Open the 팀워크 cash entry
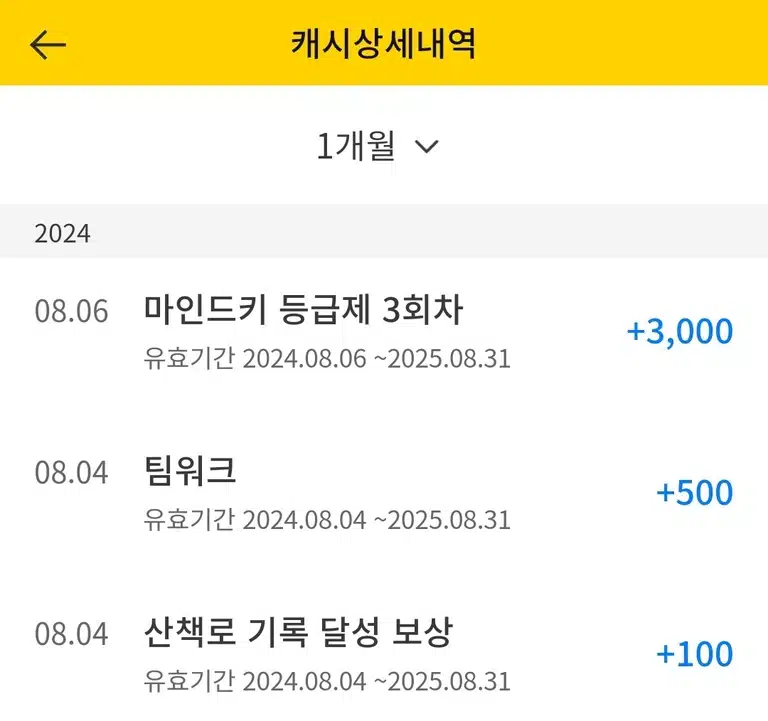 pyautogui.click(x=384, y=493)
